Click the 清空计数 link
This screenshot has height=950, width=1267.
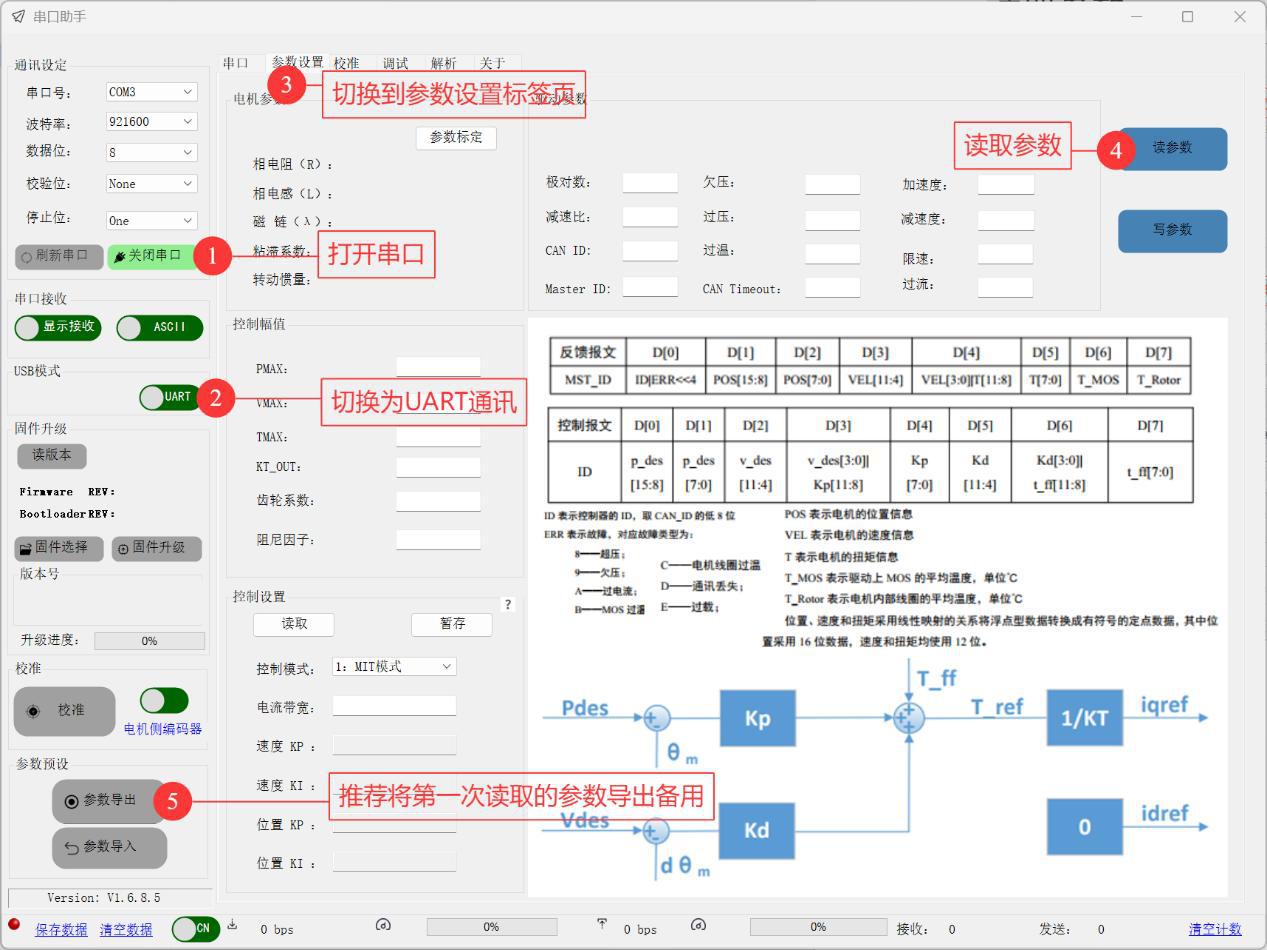[1214, 929]
